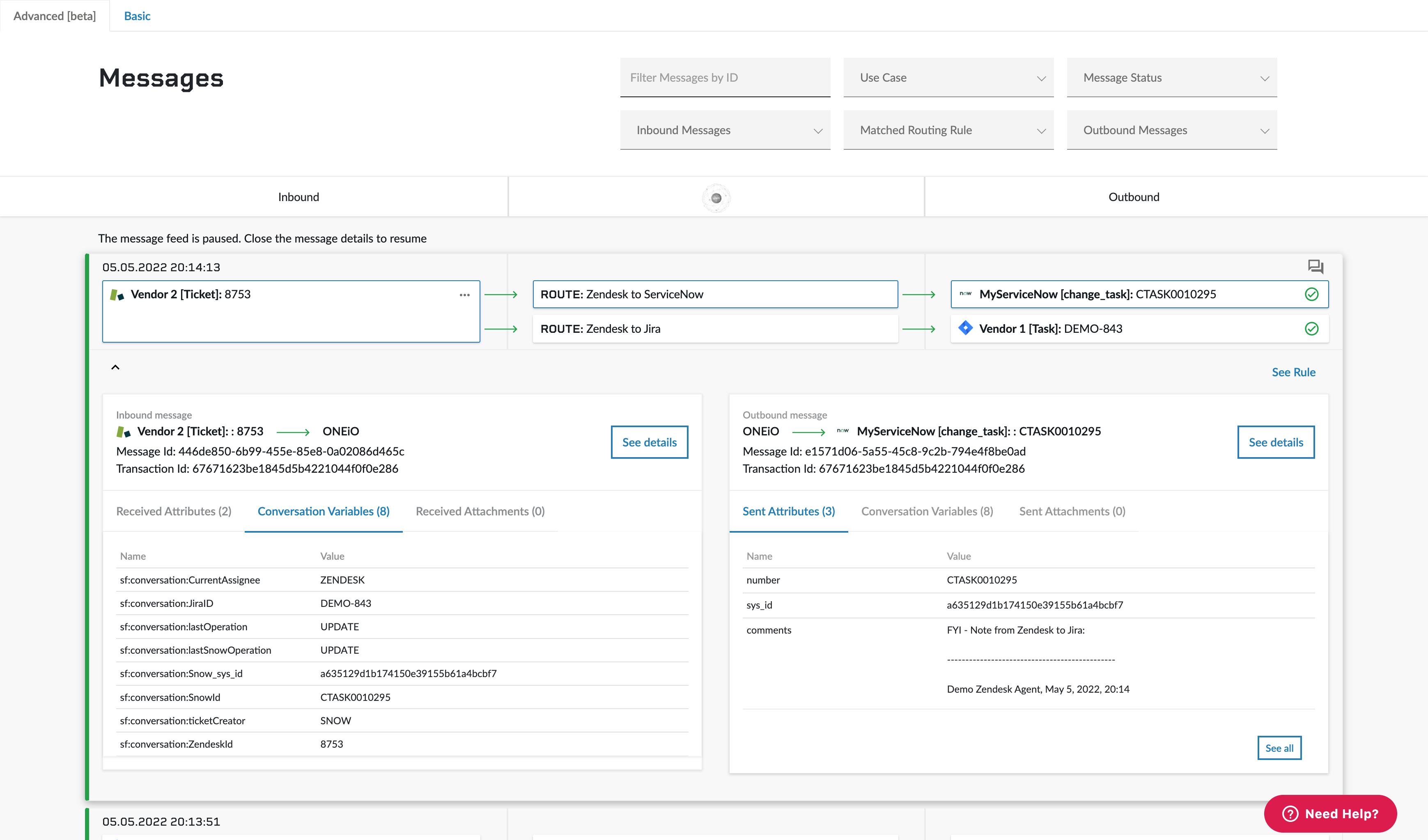Image resolution: width=1428 pixels, height=840 pixels.
Task: Click the CTASK0010295 value for SnowId variable
Action: 355,697
